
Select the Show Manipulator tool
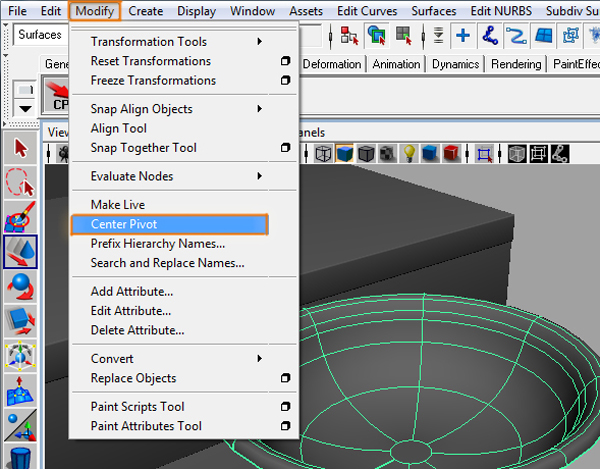(x=21, y=425)
